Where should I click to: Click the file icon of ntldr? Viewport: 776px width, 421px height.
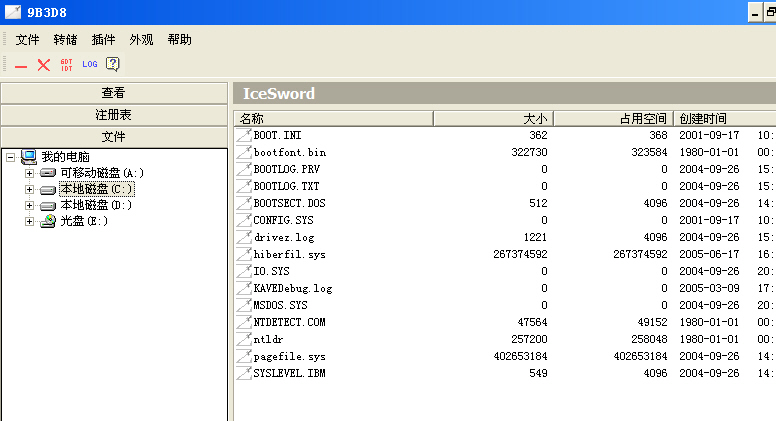point(243,339)
